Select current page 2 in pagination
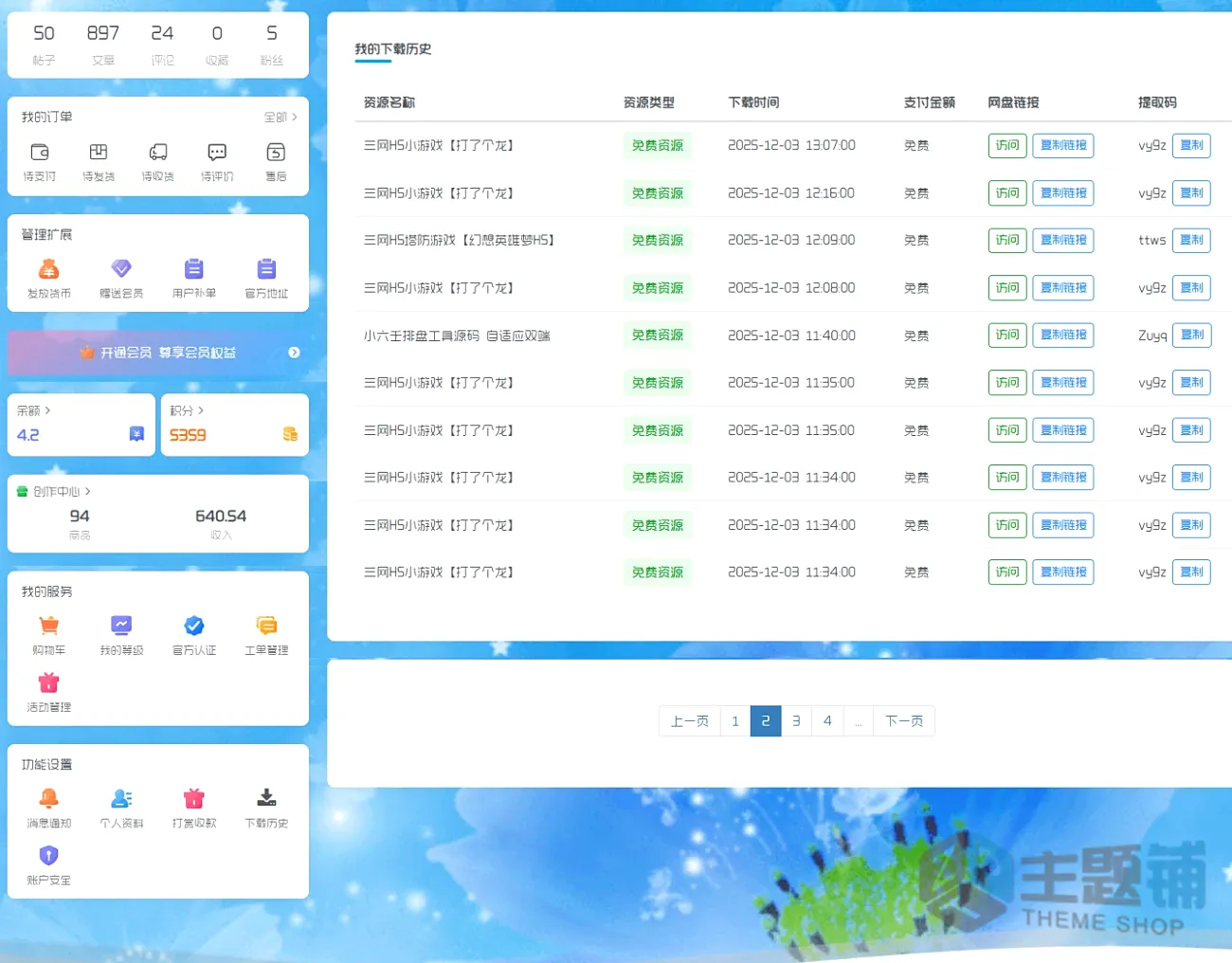1232x963 pixels. point(766,721)
